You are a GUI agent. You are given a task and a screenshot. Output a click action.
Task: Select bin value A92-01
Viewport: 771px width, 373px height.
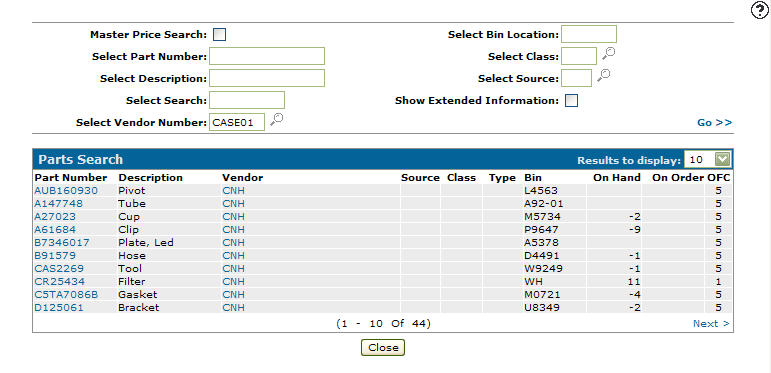click(x=543, y=203)
